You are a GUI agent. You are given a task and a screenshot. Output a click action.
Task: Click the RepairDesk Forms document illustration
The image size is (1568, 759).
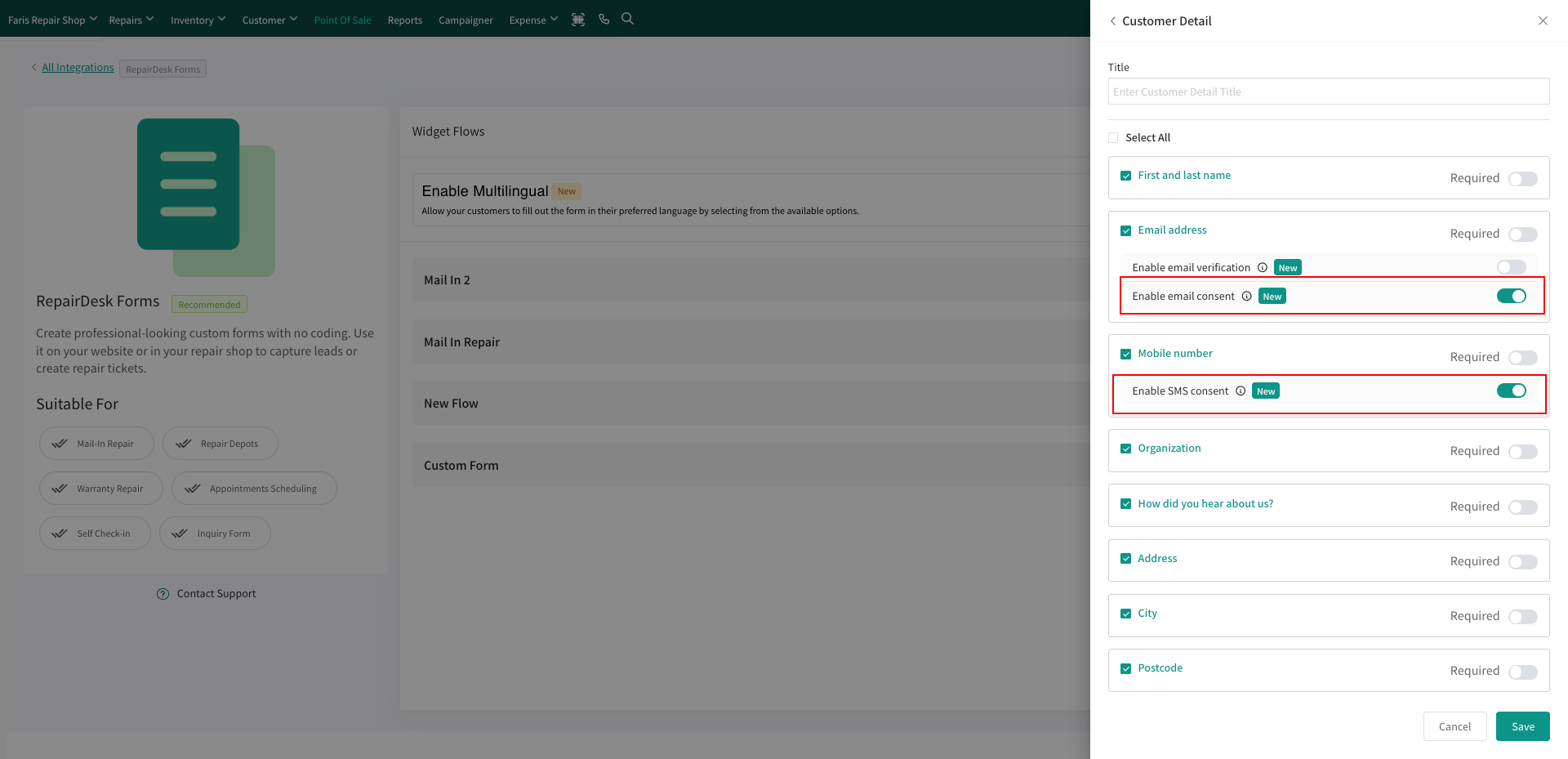point(206,198)
